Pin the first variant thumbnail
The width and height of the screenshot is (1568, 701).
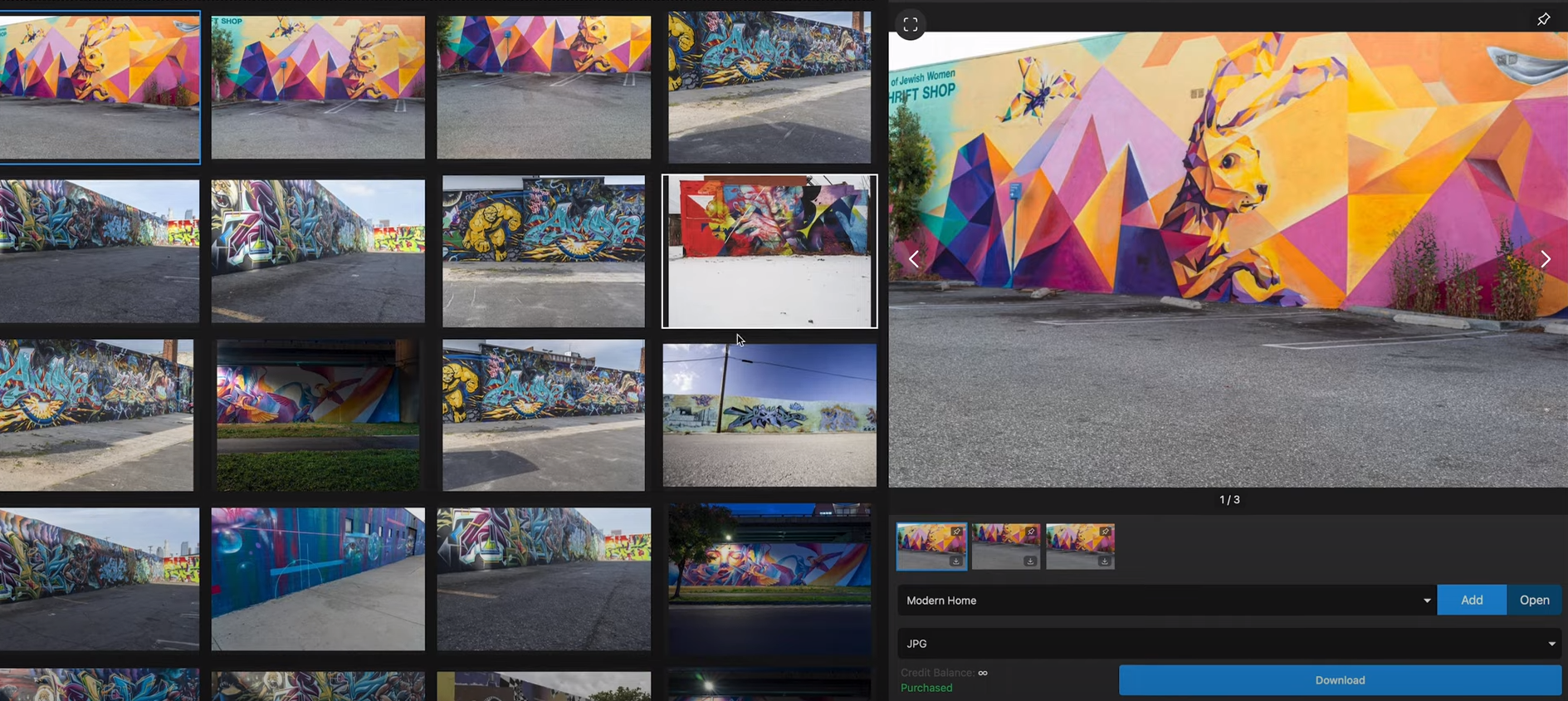pos(956,532)
